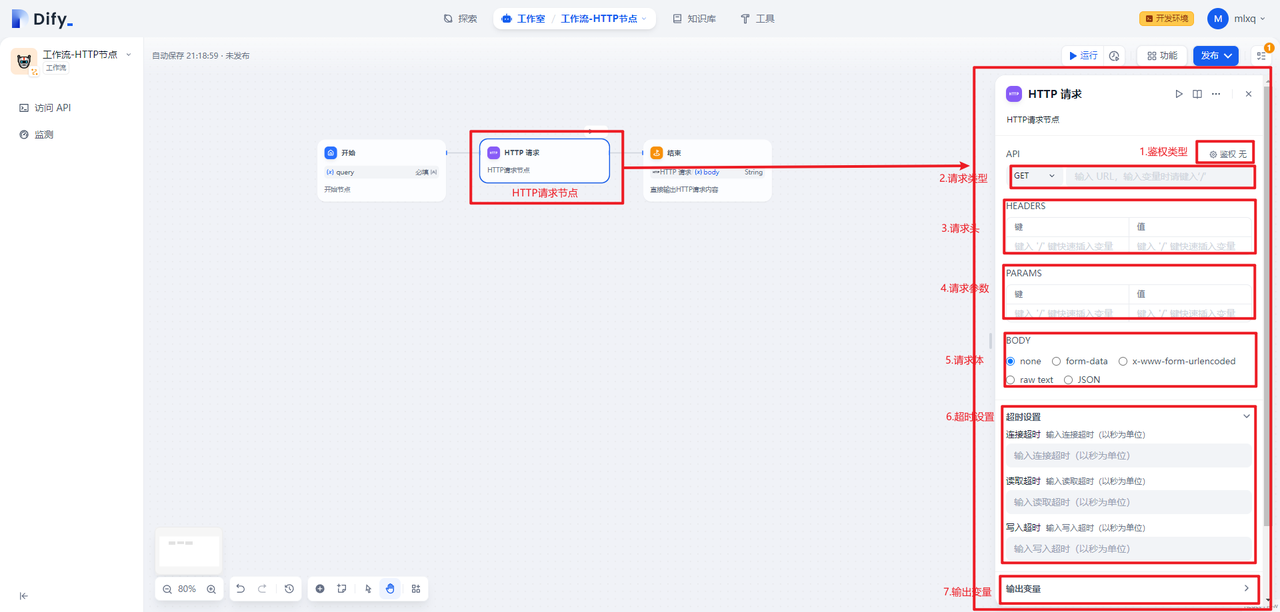Click the node organize icon in canvas toolbar
The height and width of the screenshot is (612, 1280).
tap(416, 589)
